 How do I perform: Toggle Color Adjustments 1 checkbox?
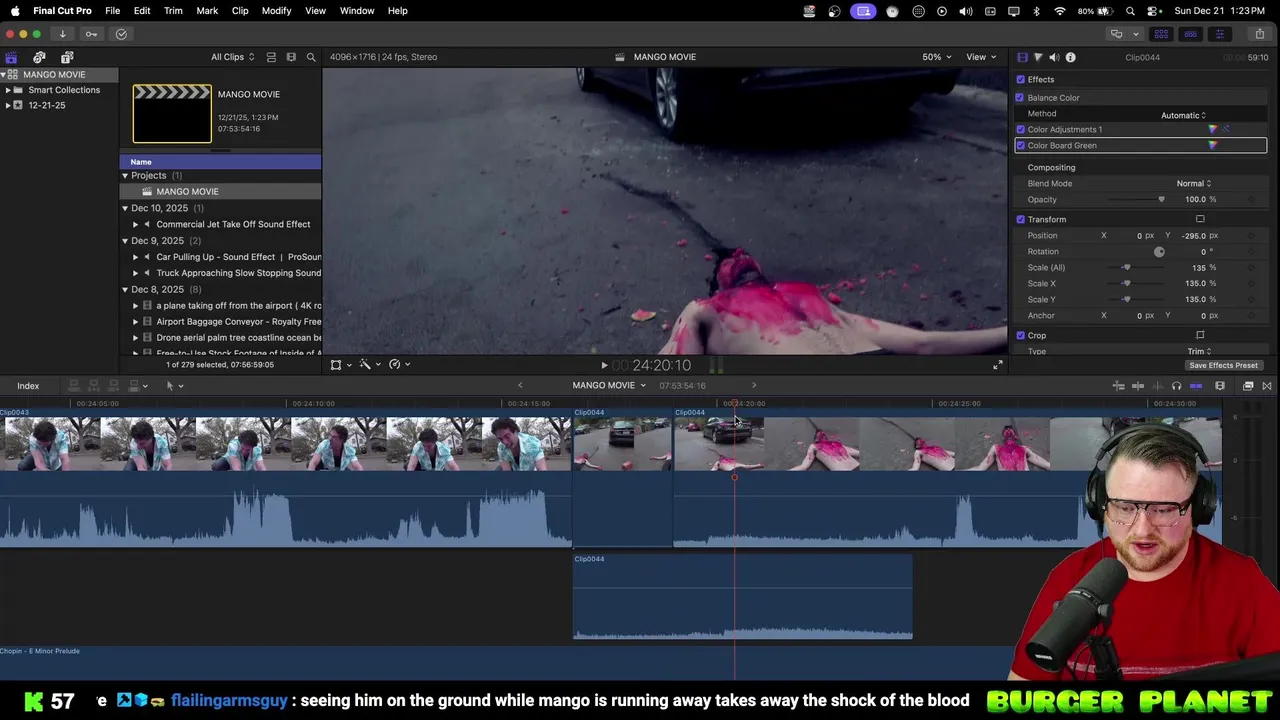[x=1021, y=129]
